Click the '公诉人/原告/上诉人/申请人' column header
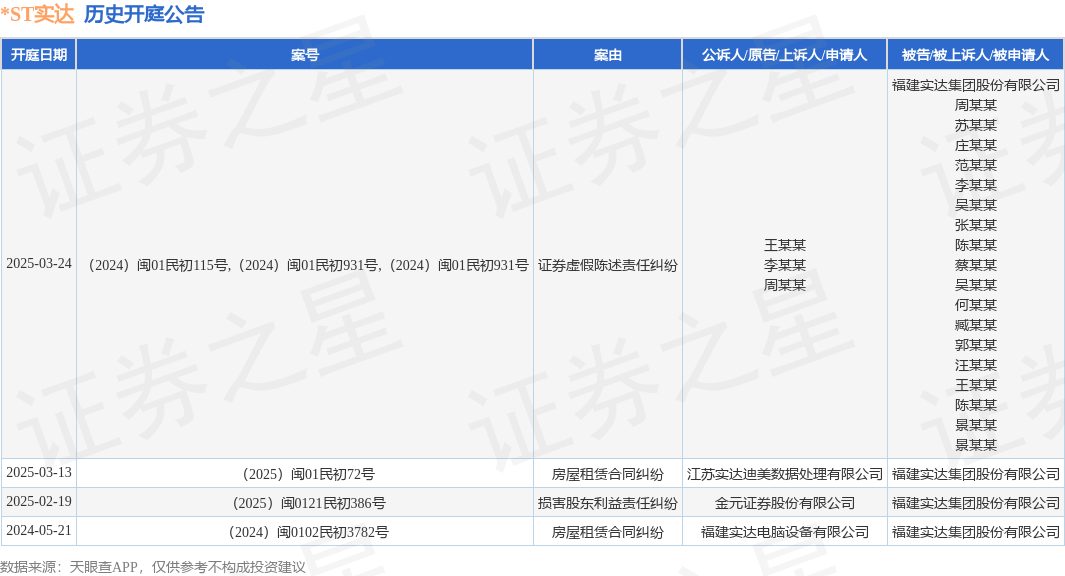Screen dimensions: 1065x576 pos(784,55)
